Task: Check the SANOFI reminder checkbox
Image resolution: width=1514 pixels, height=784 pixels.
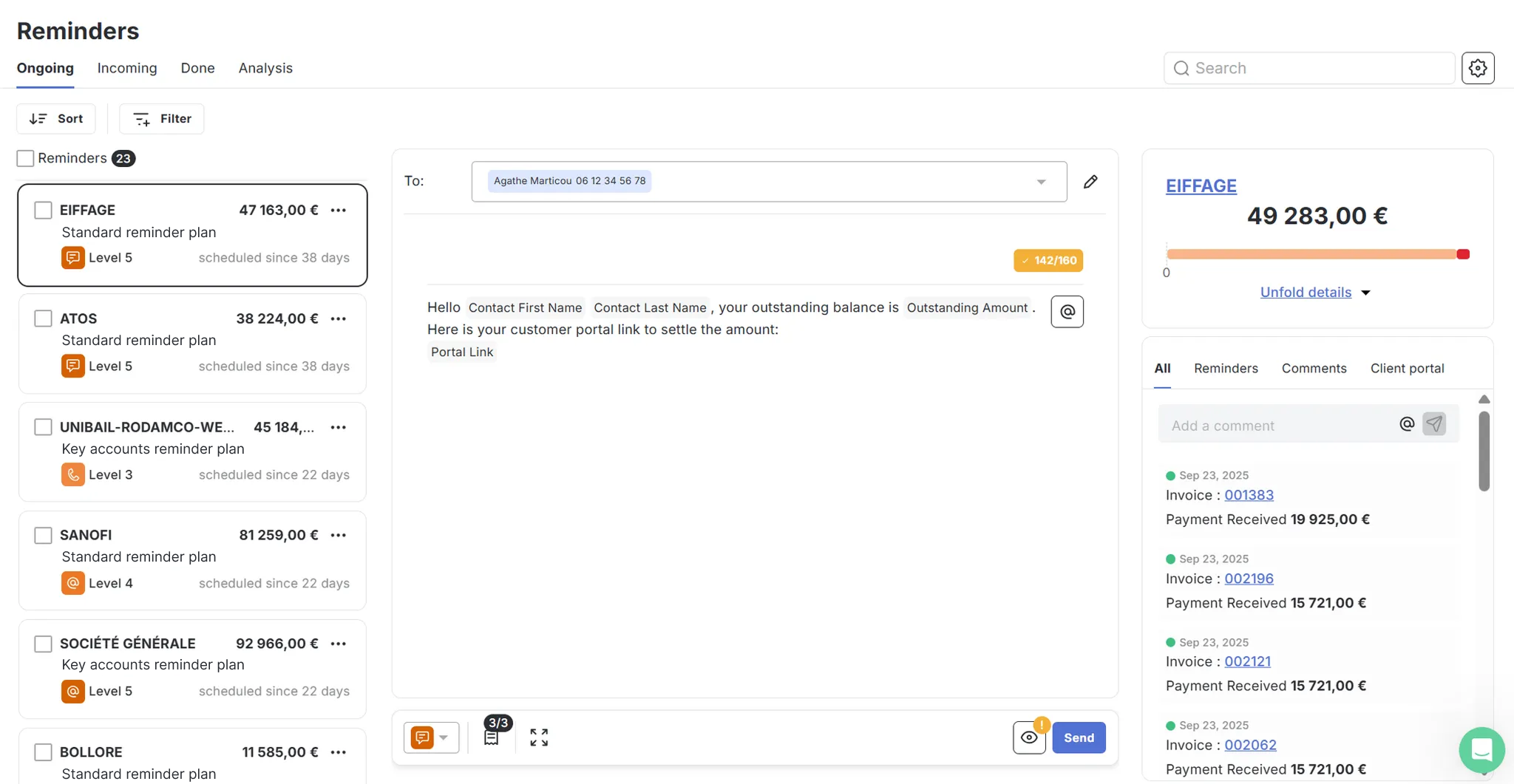Action: 43,536
